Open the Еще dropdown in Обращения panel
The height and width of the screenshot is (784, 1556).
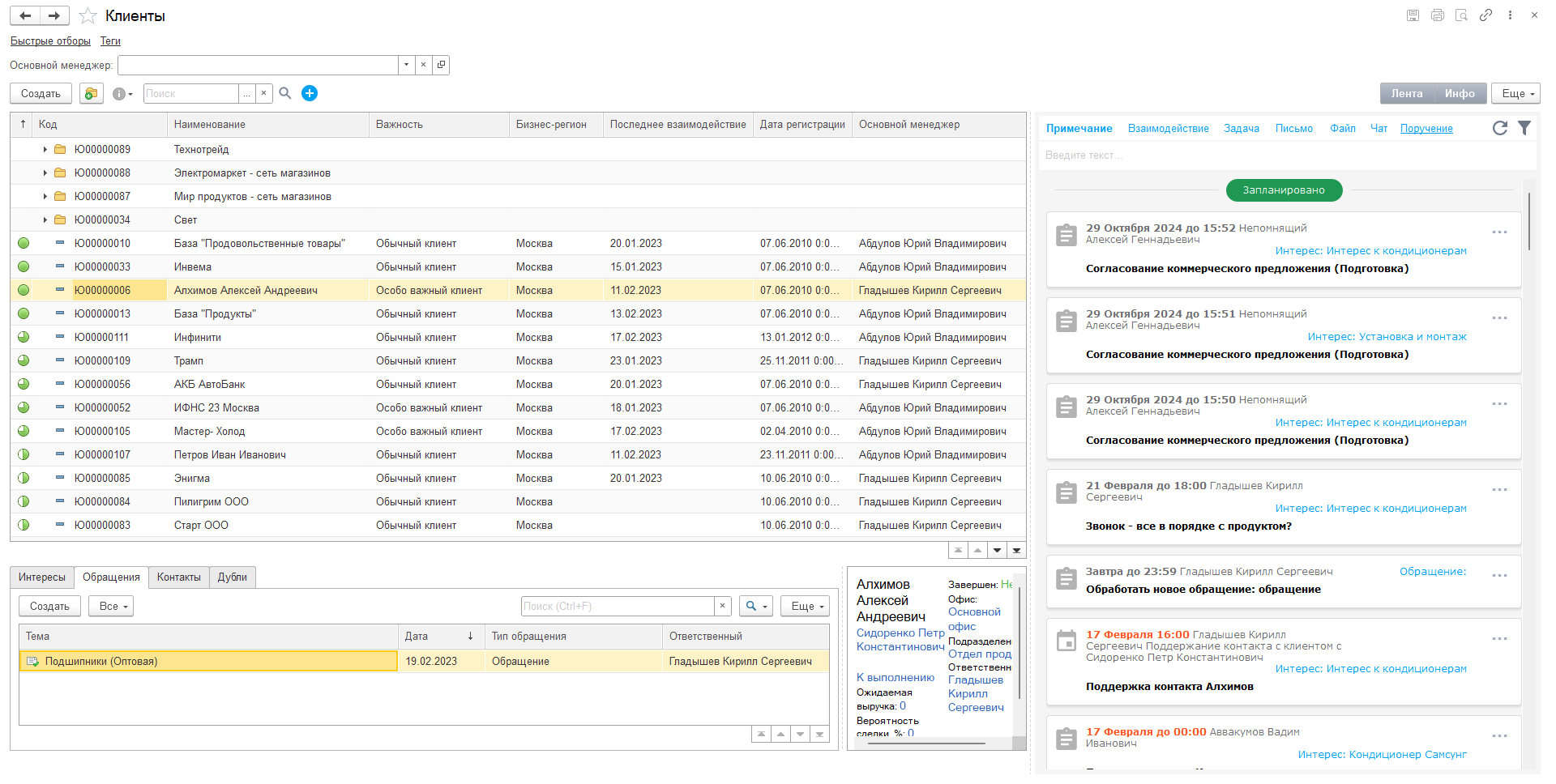coord(806,606)
